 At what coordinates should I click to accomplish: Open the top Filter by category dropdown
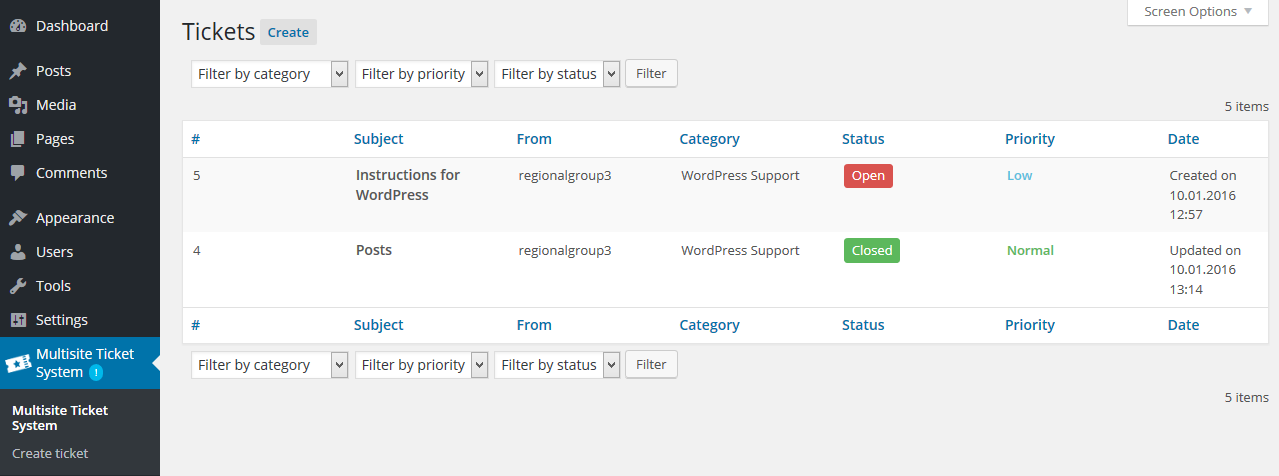coord(269,74)
